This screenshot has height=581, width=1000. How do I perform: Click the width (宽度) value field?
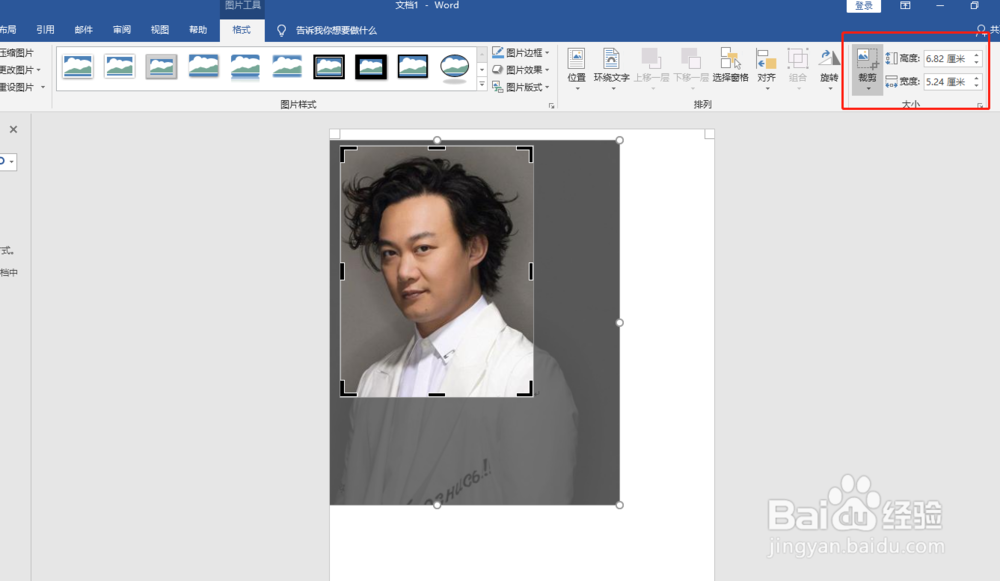(947, 82)
